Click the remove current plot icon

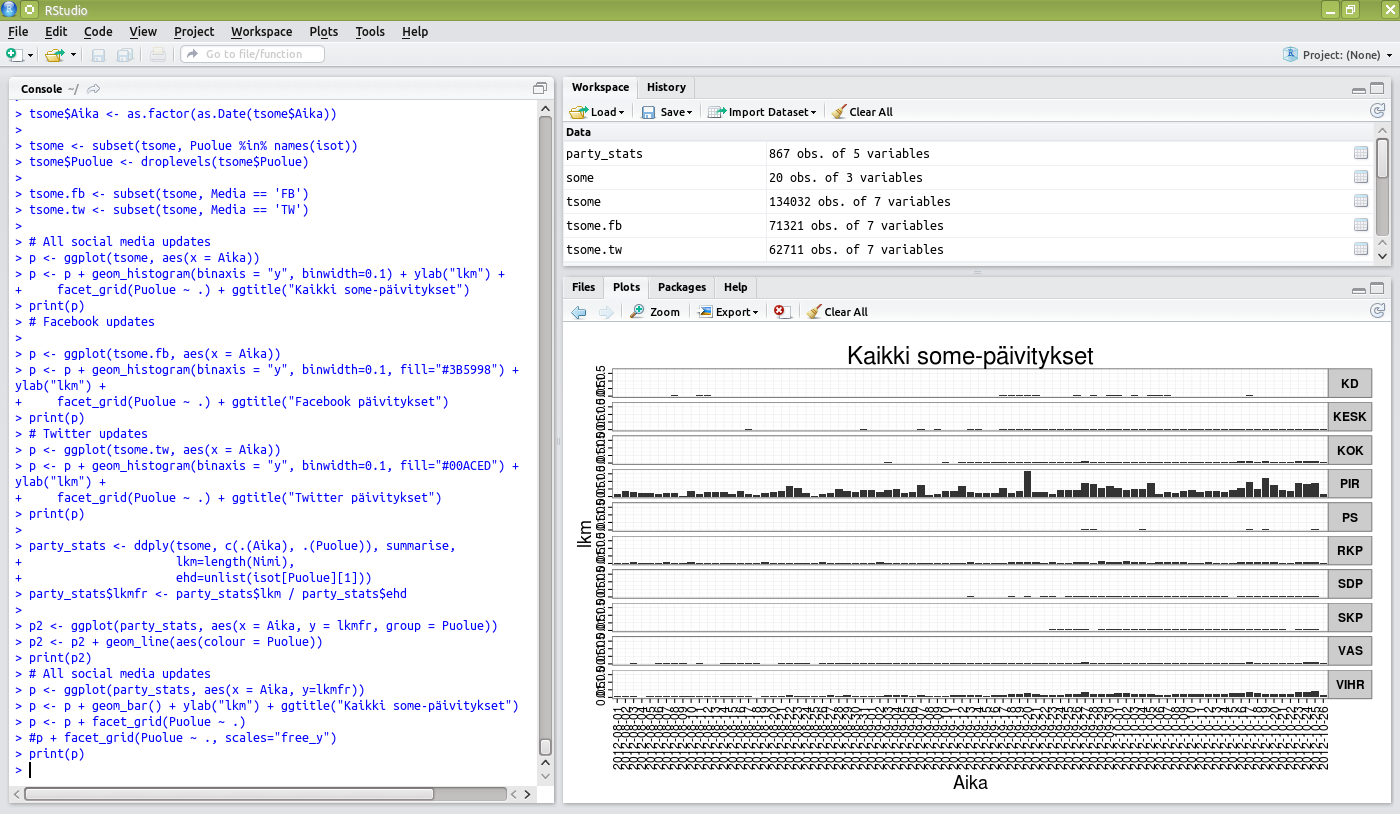(783, 312)
